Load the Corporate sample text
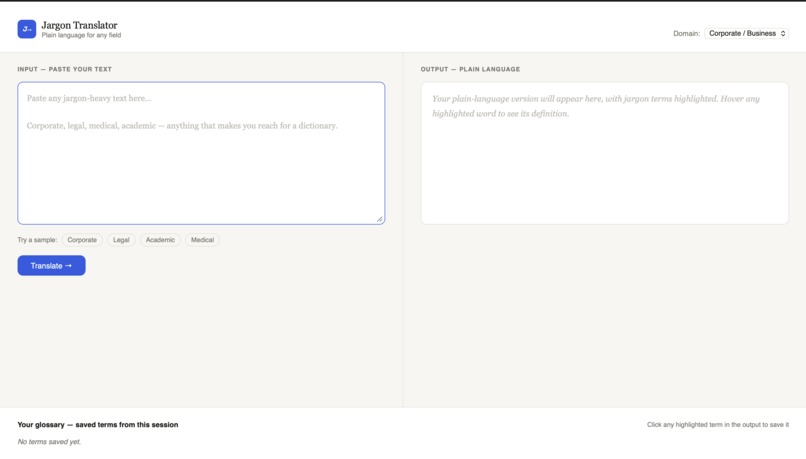 coord(82,240)
